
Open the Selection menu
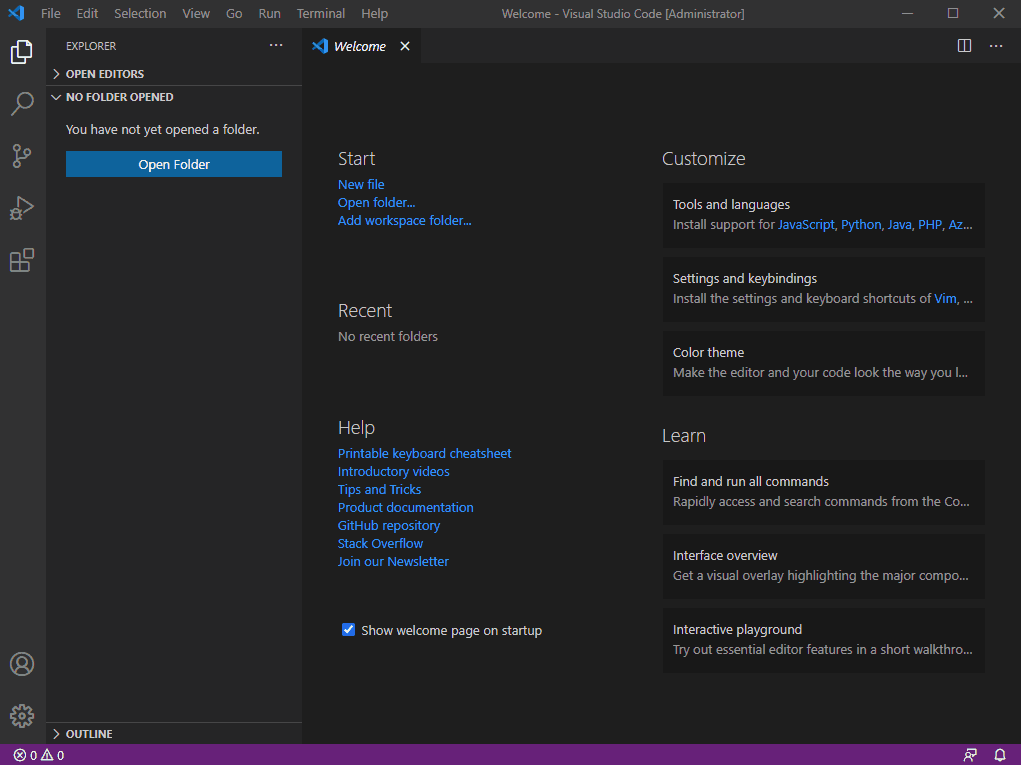tap(140, 13)
